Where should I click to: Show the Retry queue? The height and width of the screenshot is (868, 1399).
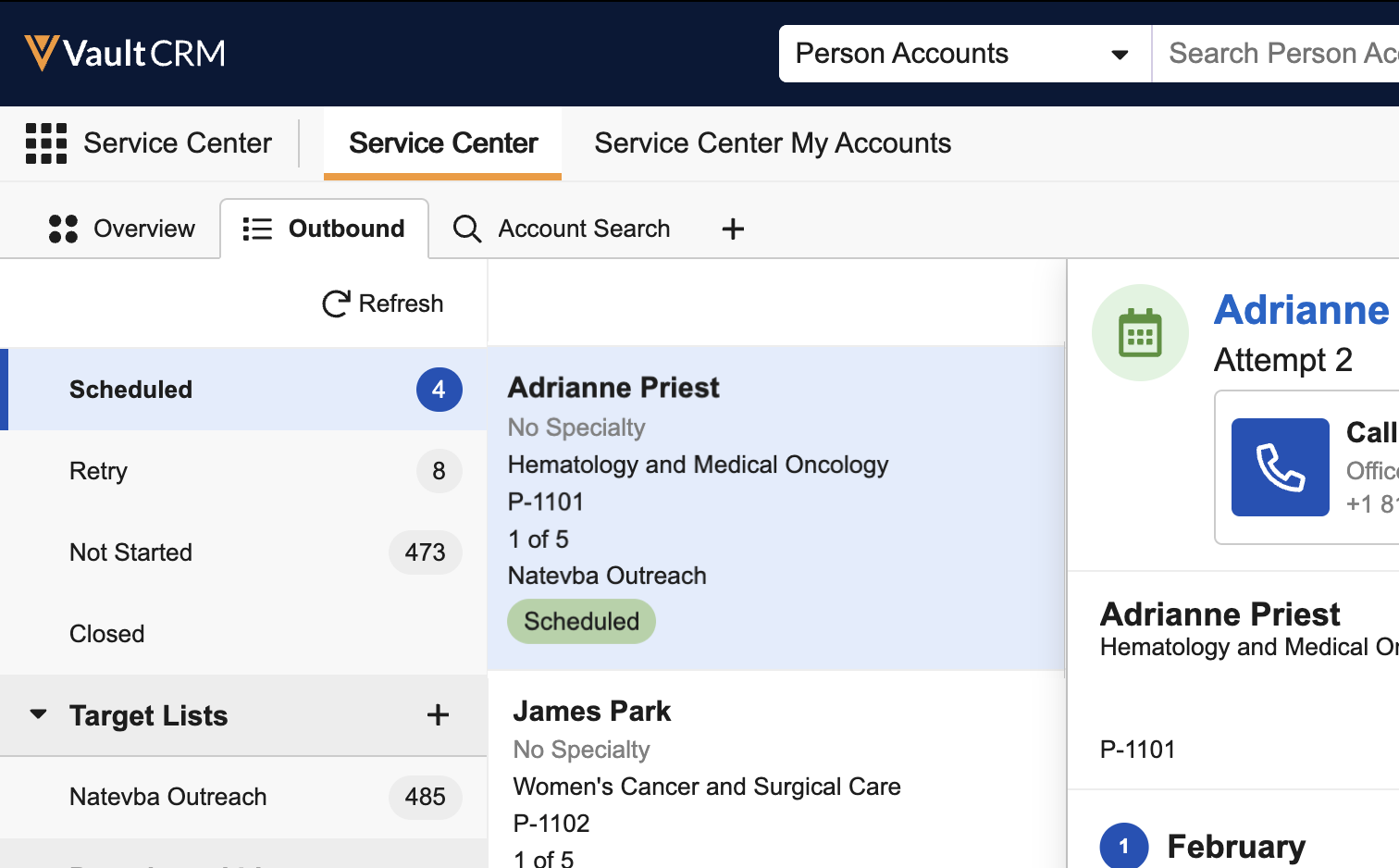pyautogui.click(x=99, y=471)
